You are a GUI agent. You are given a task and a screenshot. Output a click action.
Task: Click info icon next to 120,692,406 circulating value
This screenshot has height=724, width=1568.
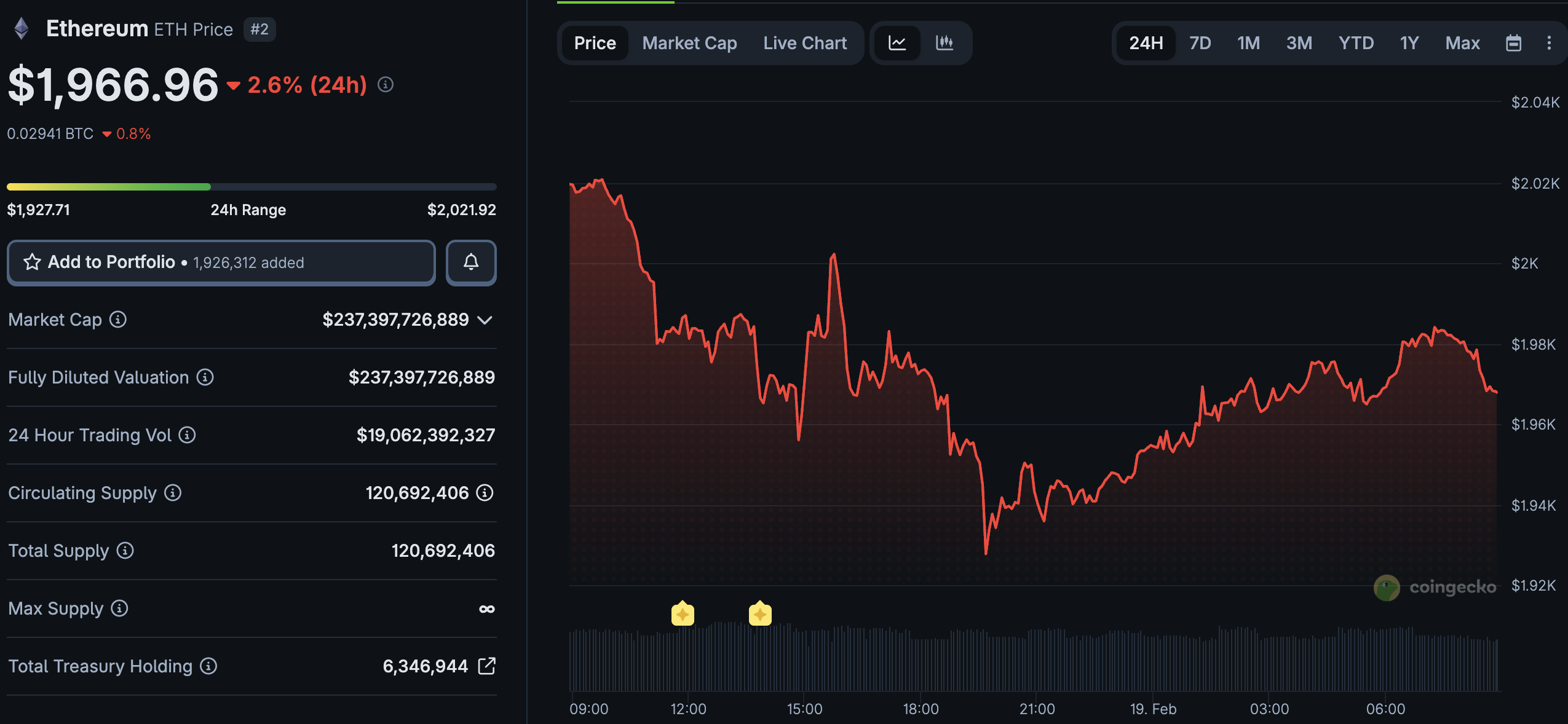tap(485, 493)
